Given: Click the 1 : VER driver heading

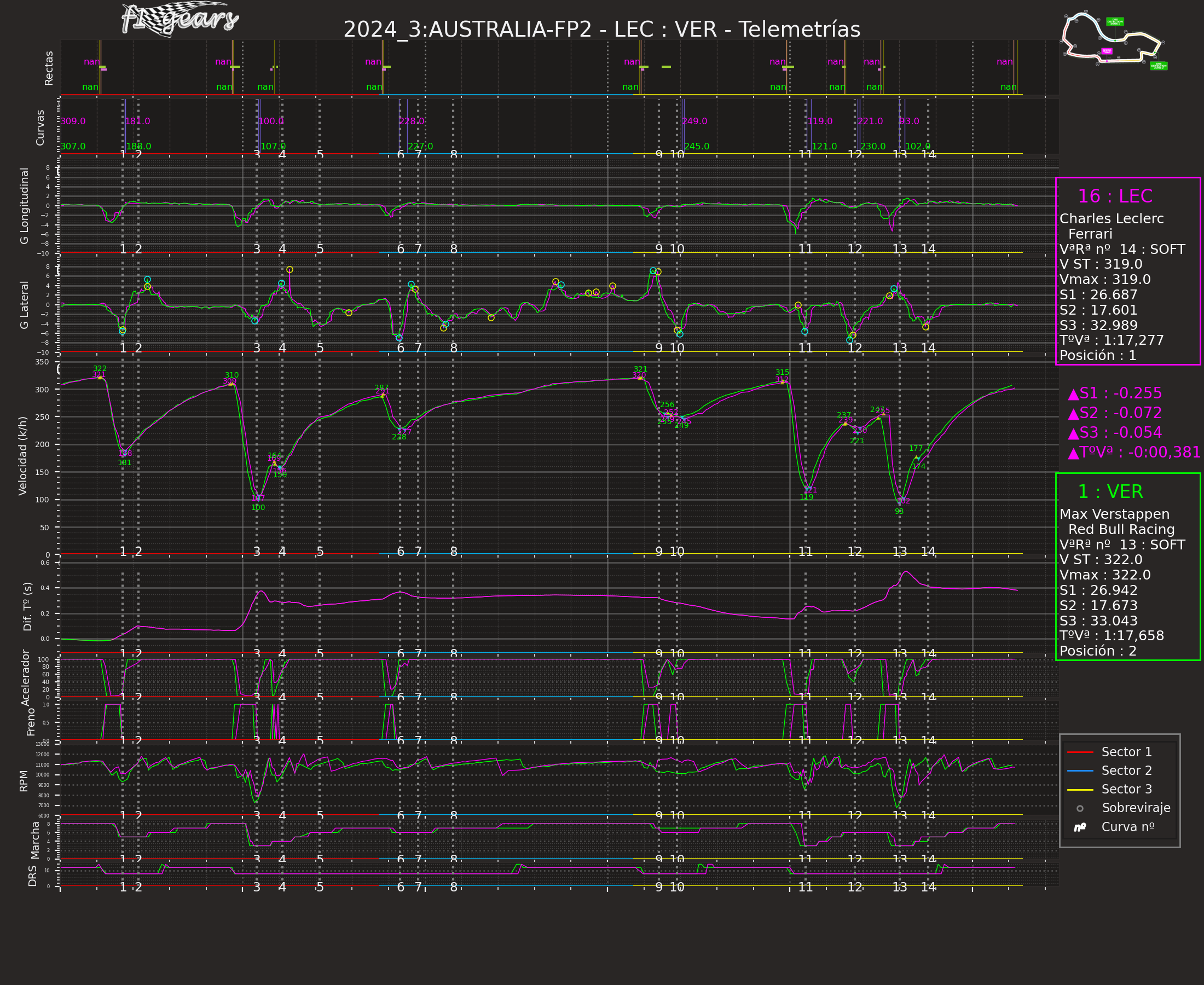Looking at the screenshot, I should [1110, 492].
